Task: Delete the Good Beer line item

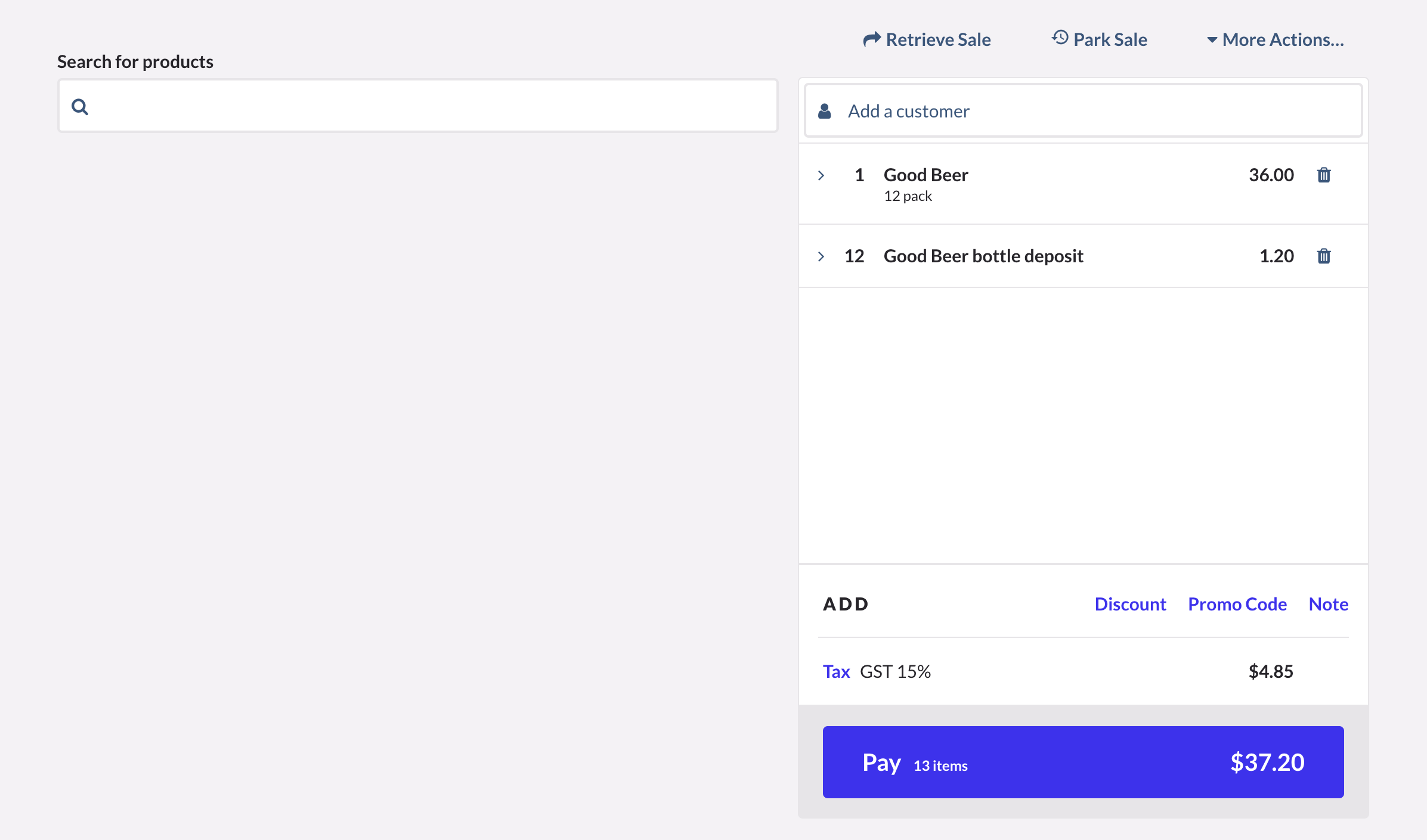Action: (1323, 175)
